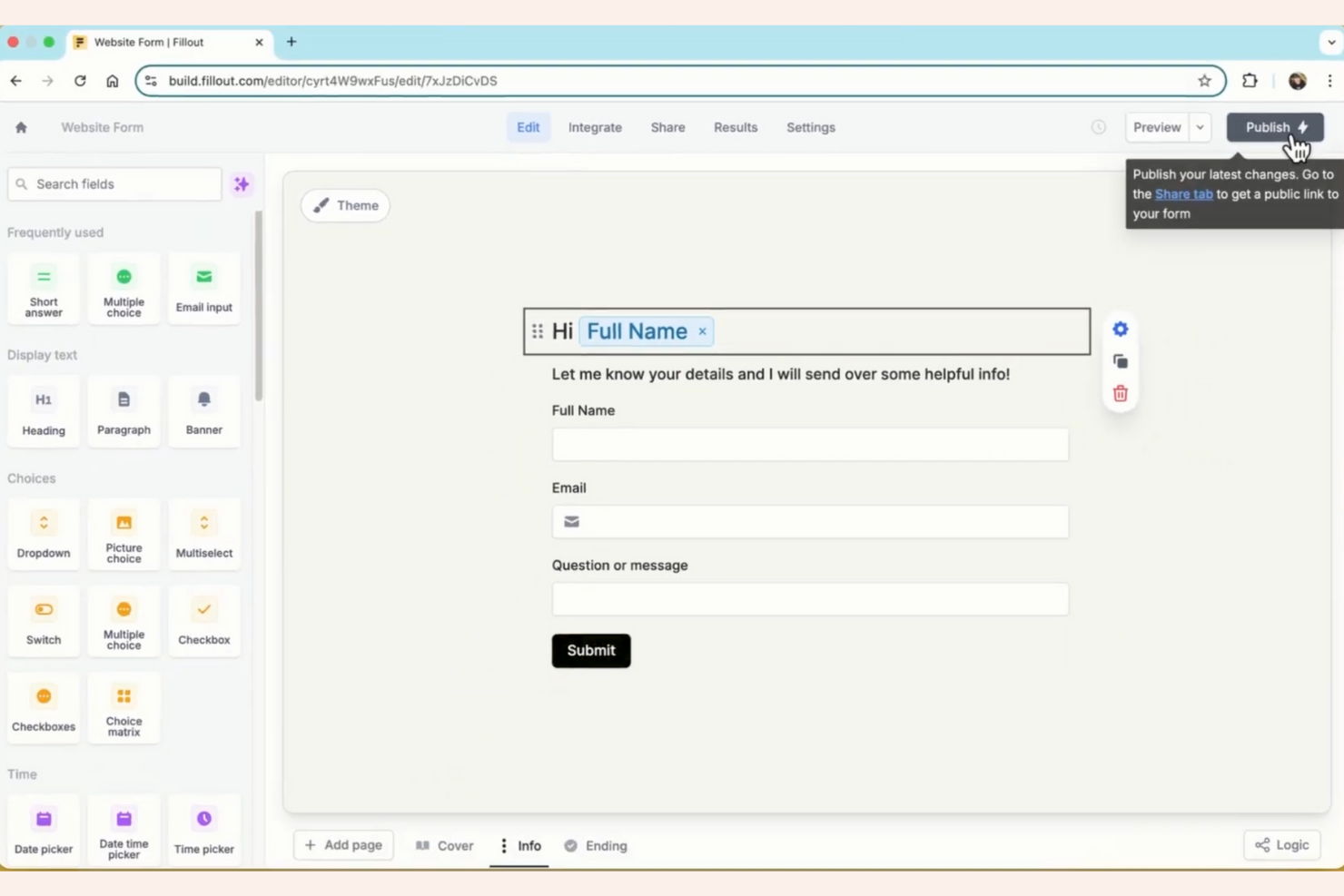This screenshot has height=896, width=1344.
Task: Expand the browser overflow chevron top right
Action: (x=1331, y=42)
